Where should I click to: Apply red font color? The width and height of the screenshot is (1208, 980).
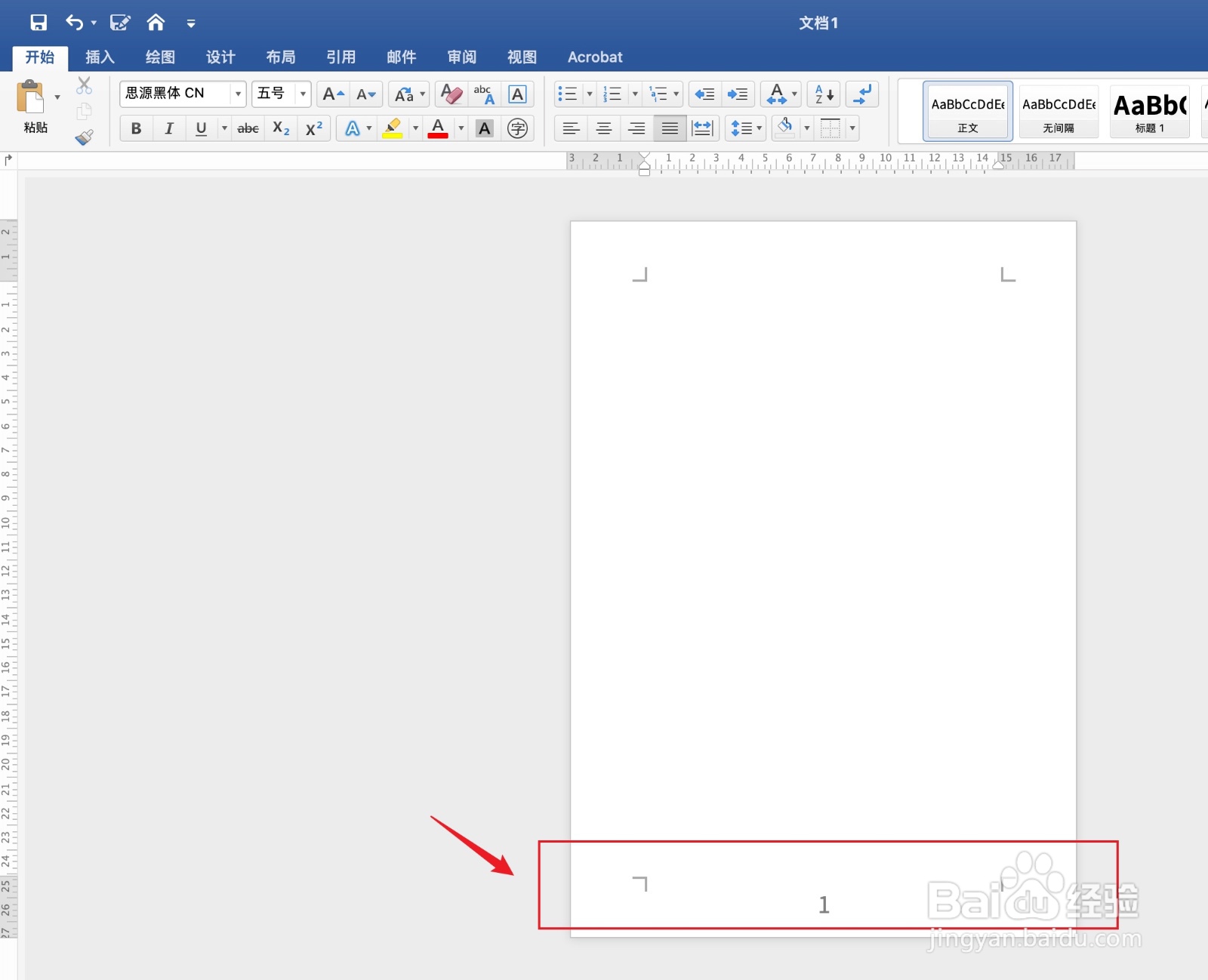click(x=438, y=128)
